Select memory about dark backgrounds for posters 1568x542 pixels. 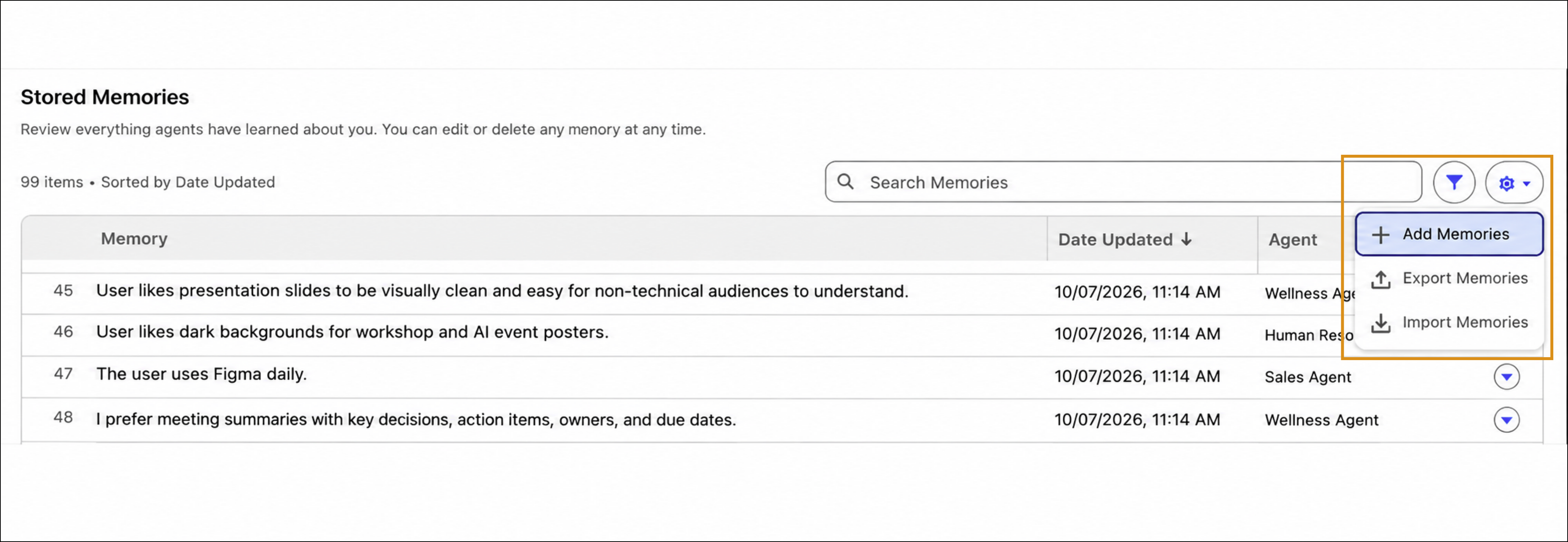pos(352,332)
